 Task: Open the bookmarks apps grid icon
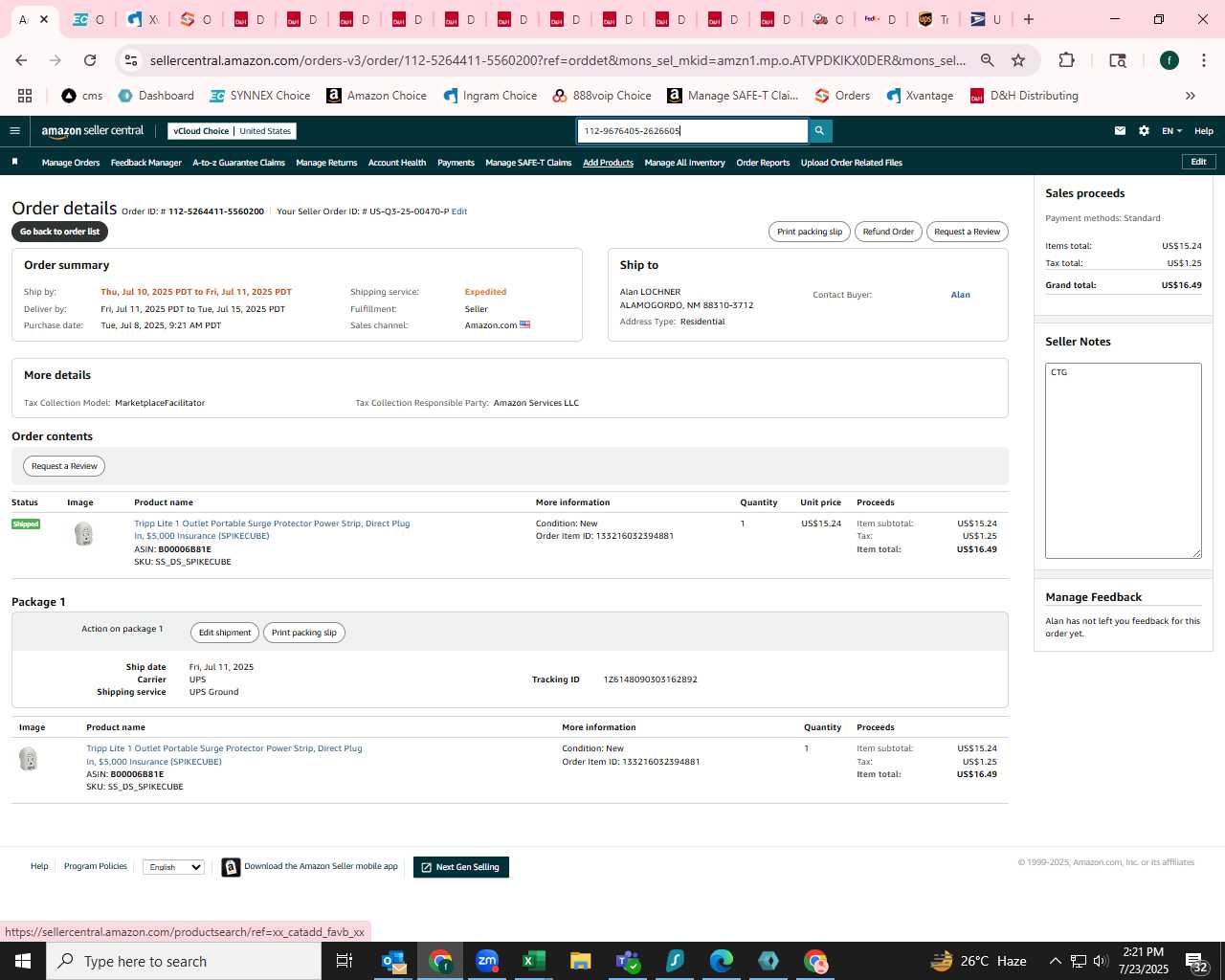coord(25,96)
